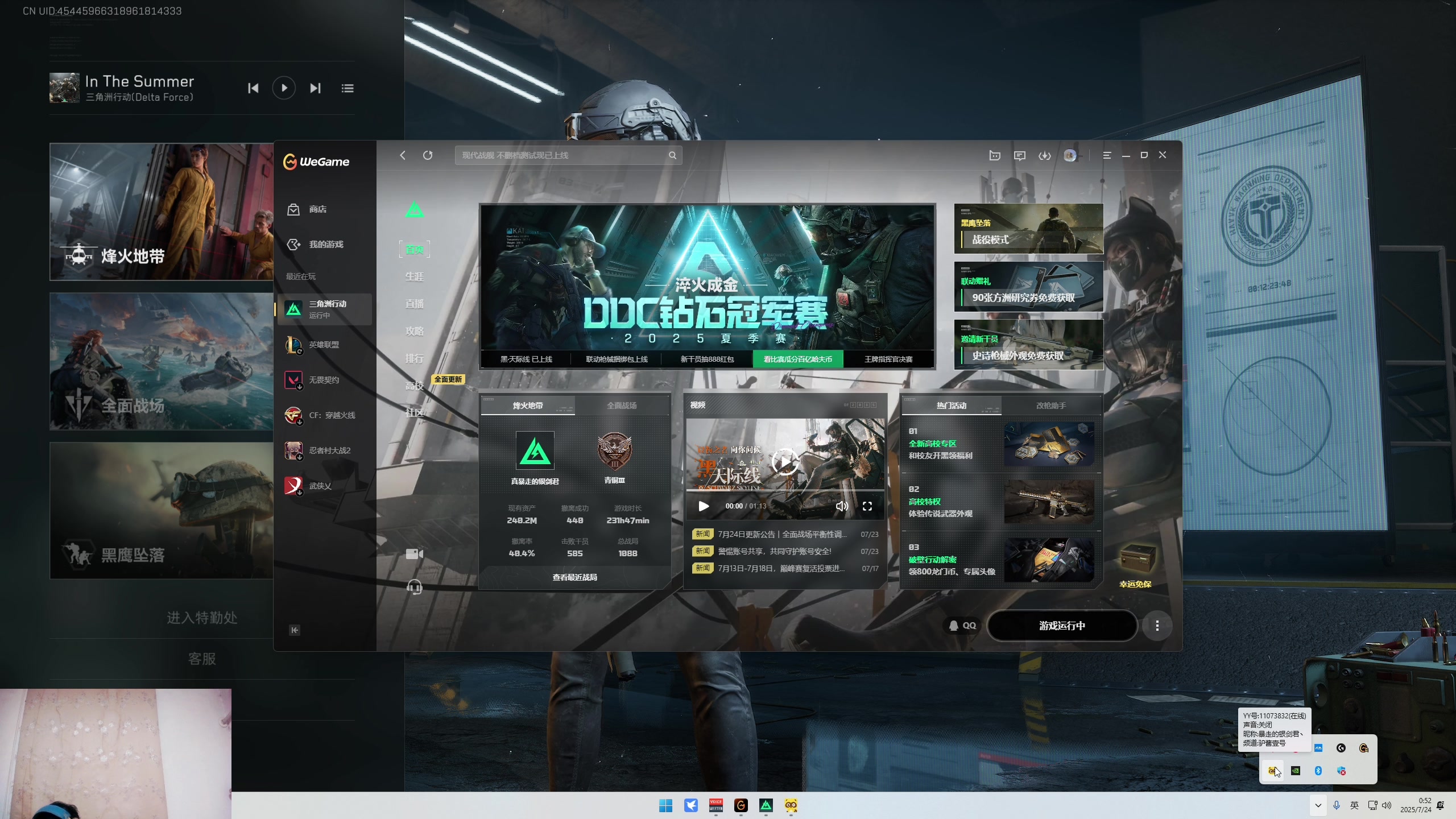Select the 王牌指挥官决赛 banner tab
The image size is (1456, 819).
888,359
